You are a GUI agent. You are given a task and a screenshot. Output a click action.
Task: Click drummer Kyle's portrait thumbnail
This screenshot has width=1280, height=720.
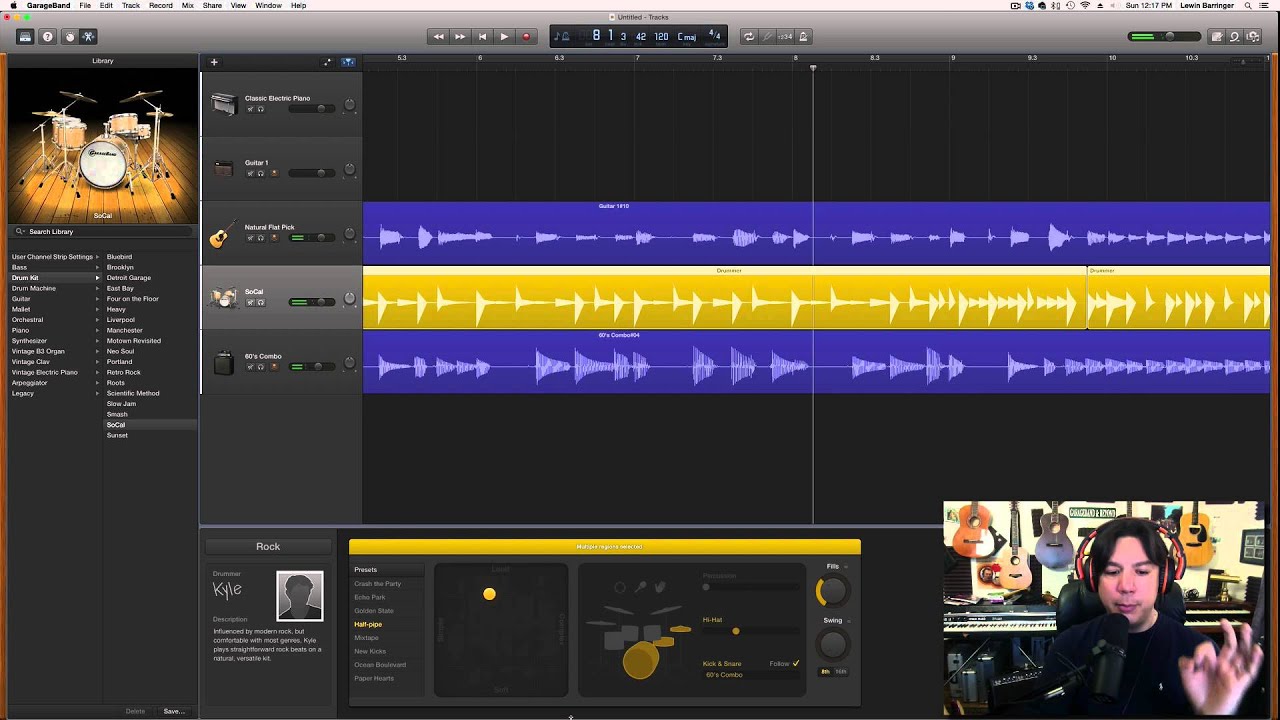click(x=300, y=596)
